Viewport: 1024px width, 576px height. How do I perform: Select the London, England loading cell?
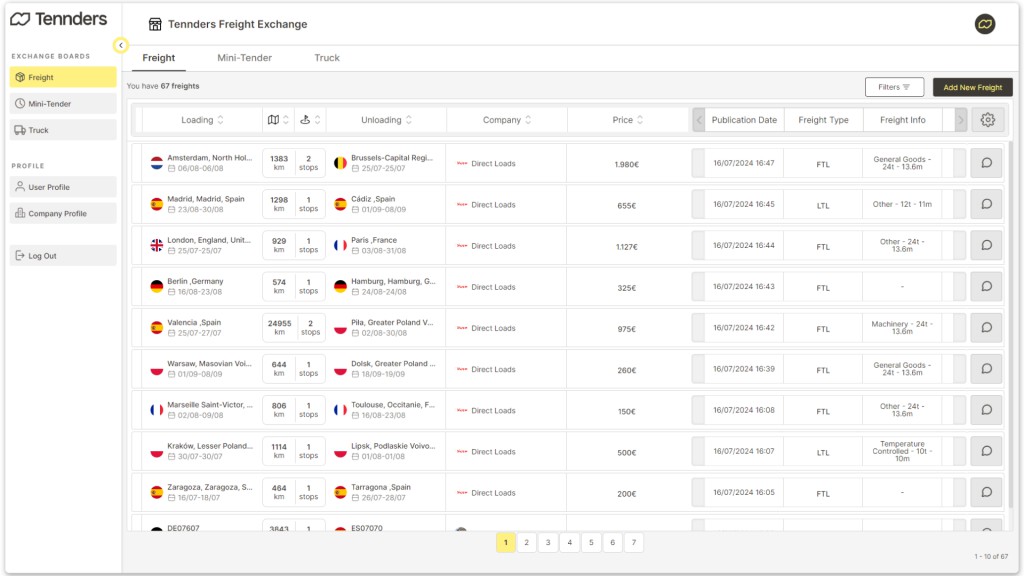(x=201, y=245)
